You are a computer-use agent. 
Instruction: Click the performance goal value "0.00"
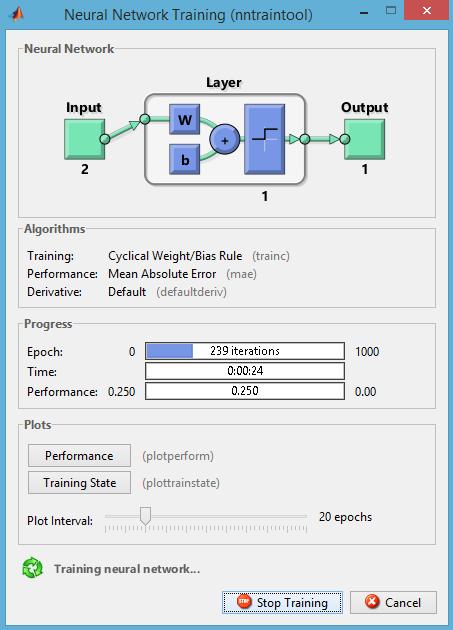(x=365, y=392)
